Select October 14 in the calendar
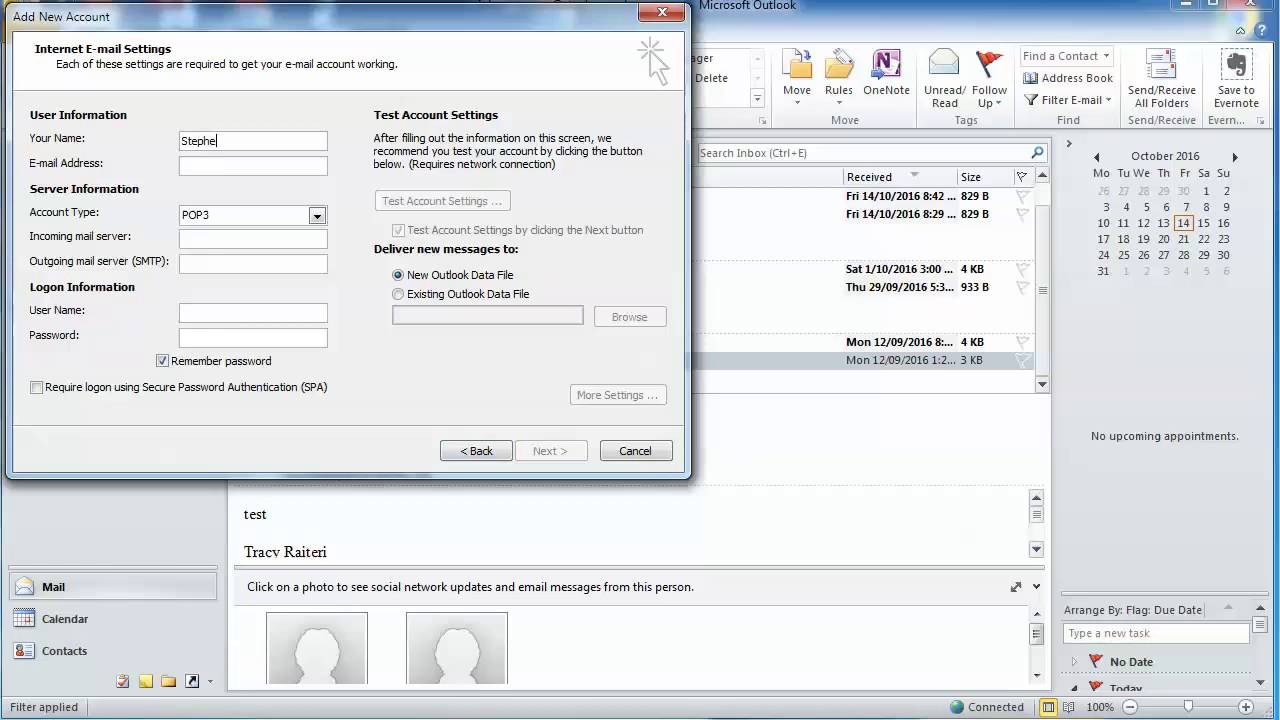1280x720 pixels. click(x=1183, y=223)
